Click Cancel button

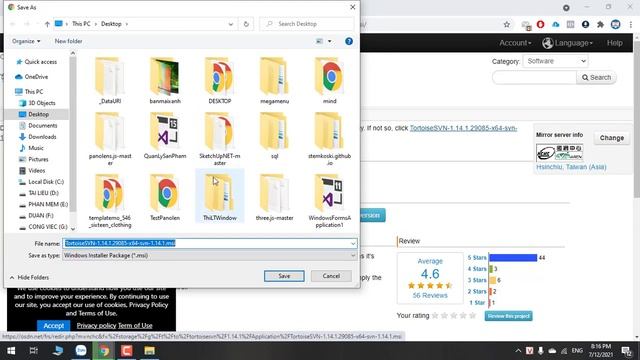(331, 276)
